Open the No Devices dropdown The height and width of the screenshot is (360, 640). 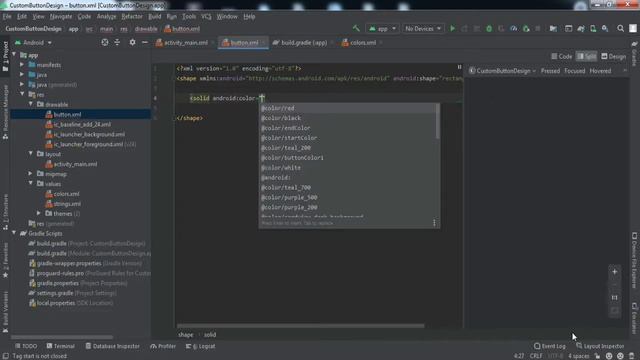(422, 29)
